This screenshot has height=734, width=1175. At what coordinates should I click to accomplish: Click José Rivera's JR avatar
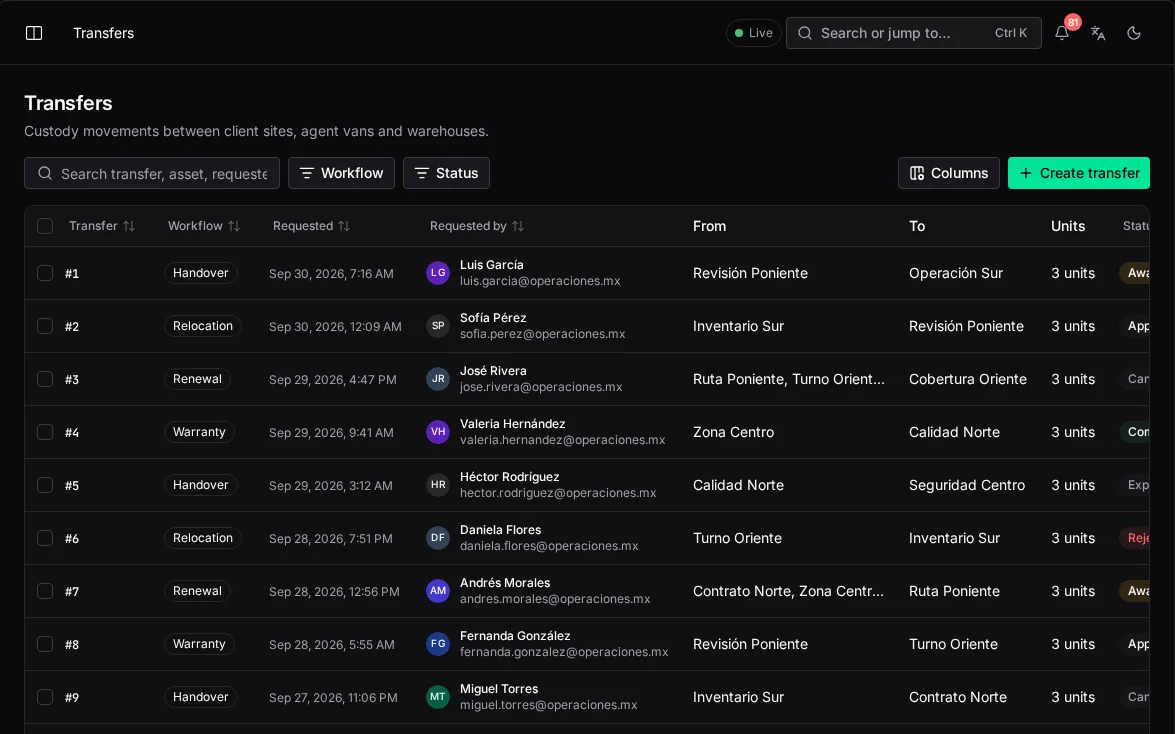pyautogui.click(x=438, y=379)
